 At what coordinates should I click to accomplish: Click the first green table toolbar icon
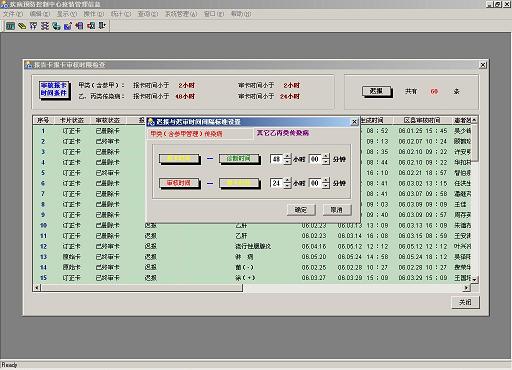pos(10,26)
